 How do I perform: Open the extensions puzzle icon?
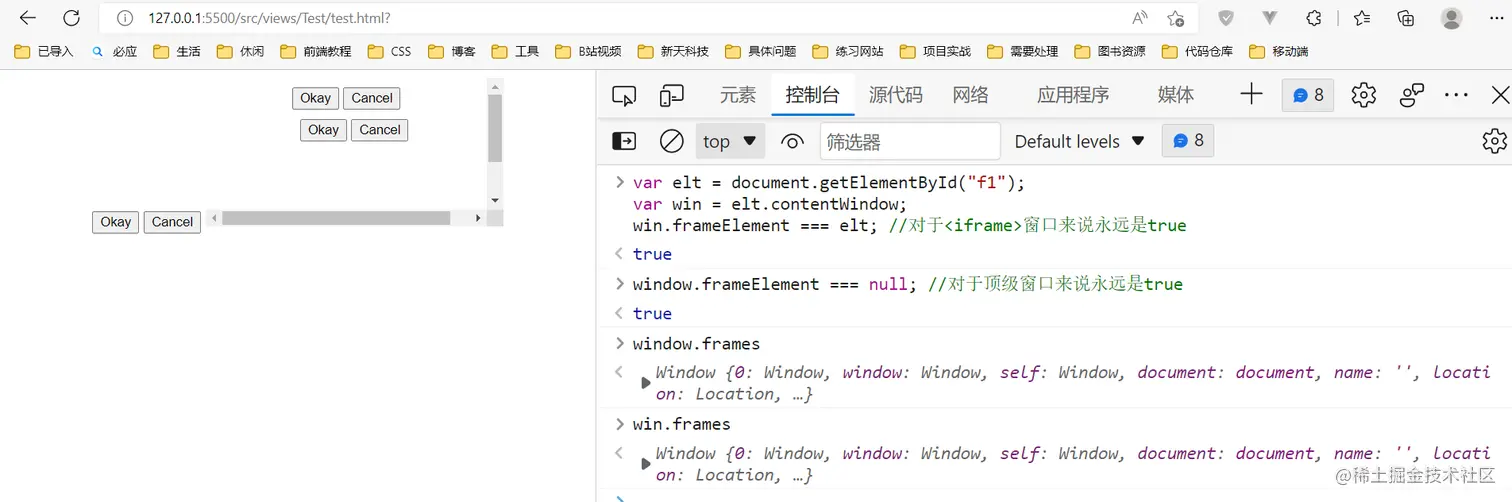point(1315,18)
